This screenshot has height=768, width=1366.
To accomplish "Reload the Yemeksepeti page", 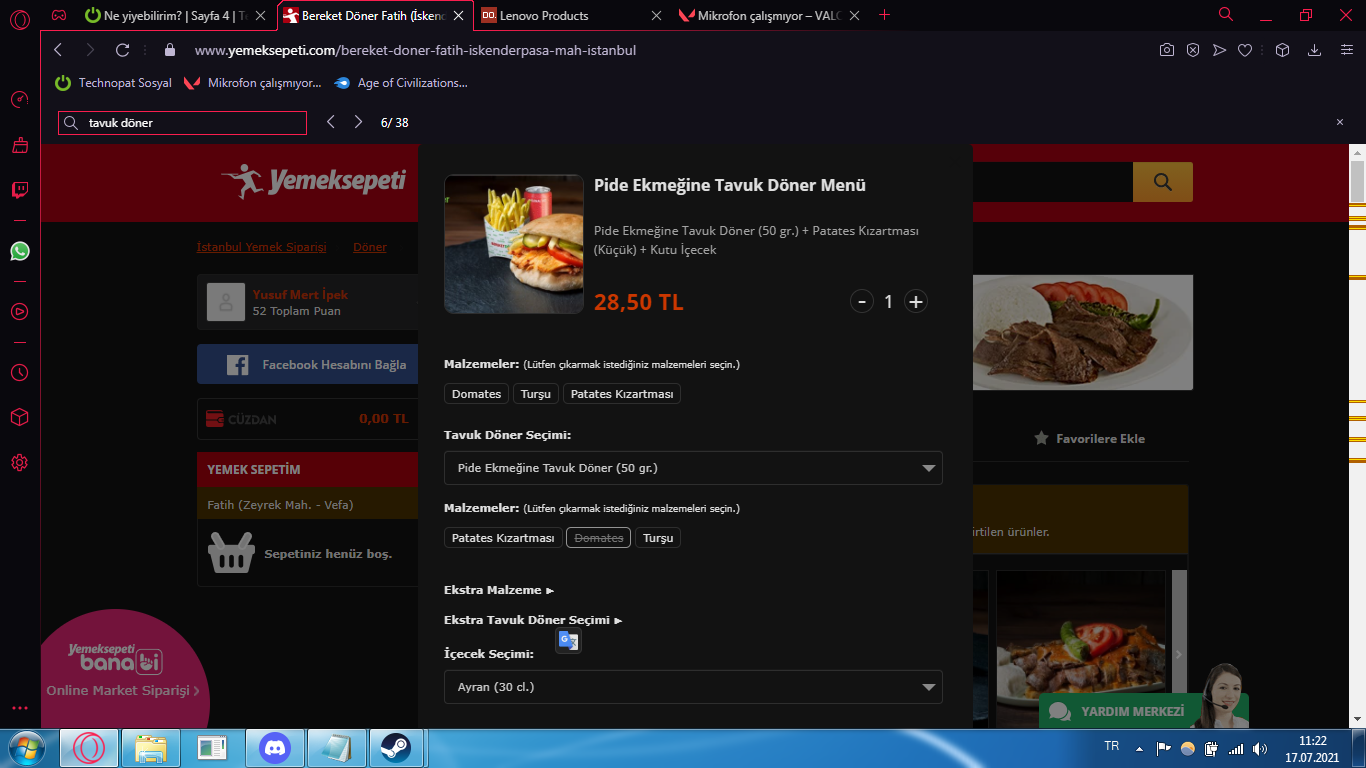I will 123,50.
